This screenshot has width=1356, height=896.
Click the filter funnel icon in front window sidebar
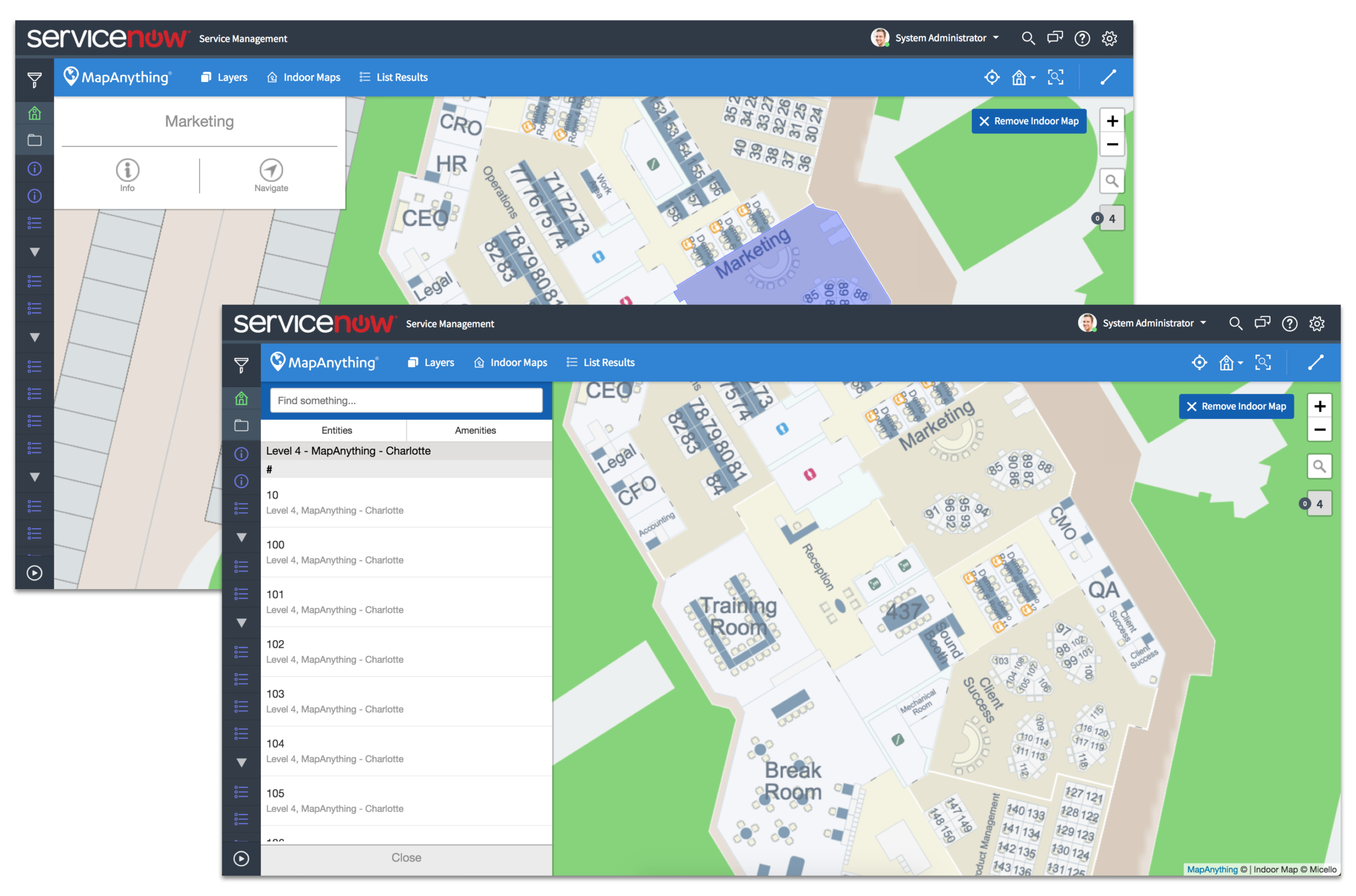coord(241,364)
